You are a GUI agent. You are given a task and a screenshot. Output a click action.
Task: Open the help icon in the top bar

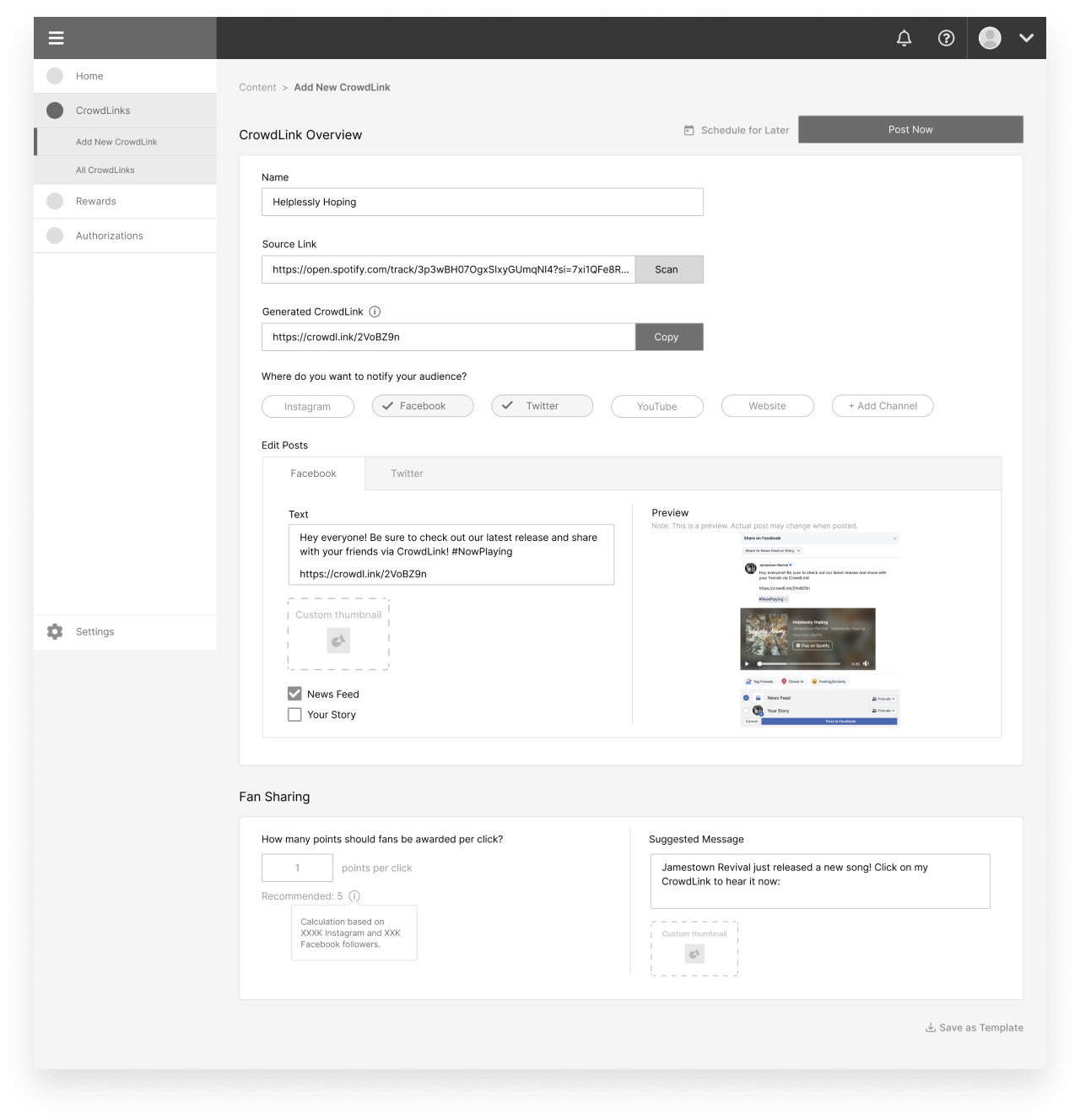point(946,38)
